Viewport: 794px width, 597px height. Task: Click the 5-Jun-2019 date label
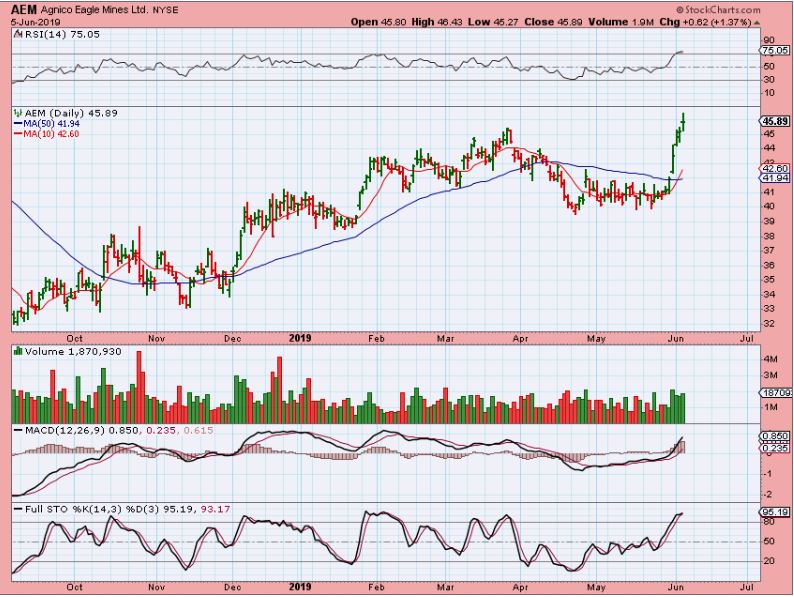[x=36, y=22]
